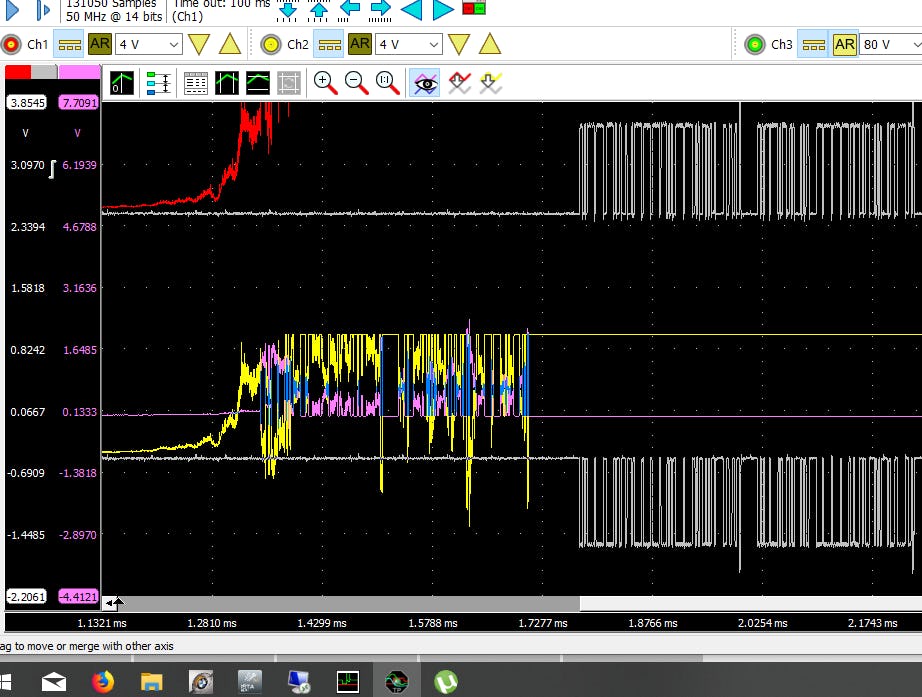Toggle Ch3 auto-ranging AR button
Screen dimensions: 922x697
tap(845, 44)
